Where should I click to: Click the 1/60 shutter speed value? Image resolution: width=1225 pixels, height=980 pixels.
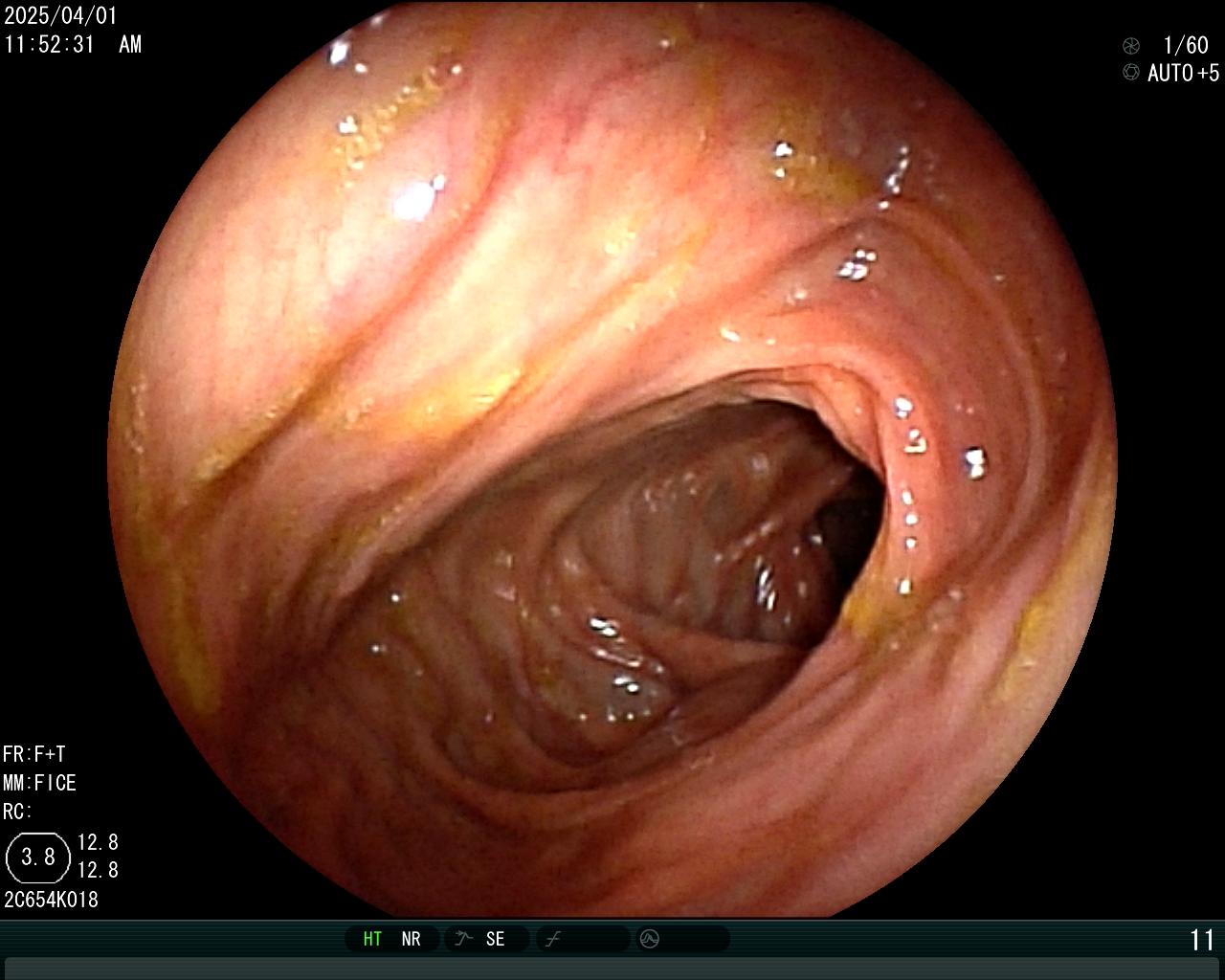click(1186, 45)
